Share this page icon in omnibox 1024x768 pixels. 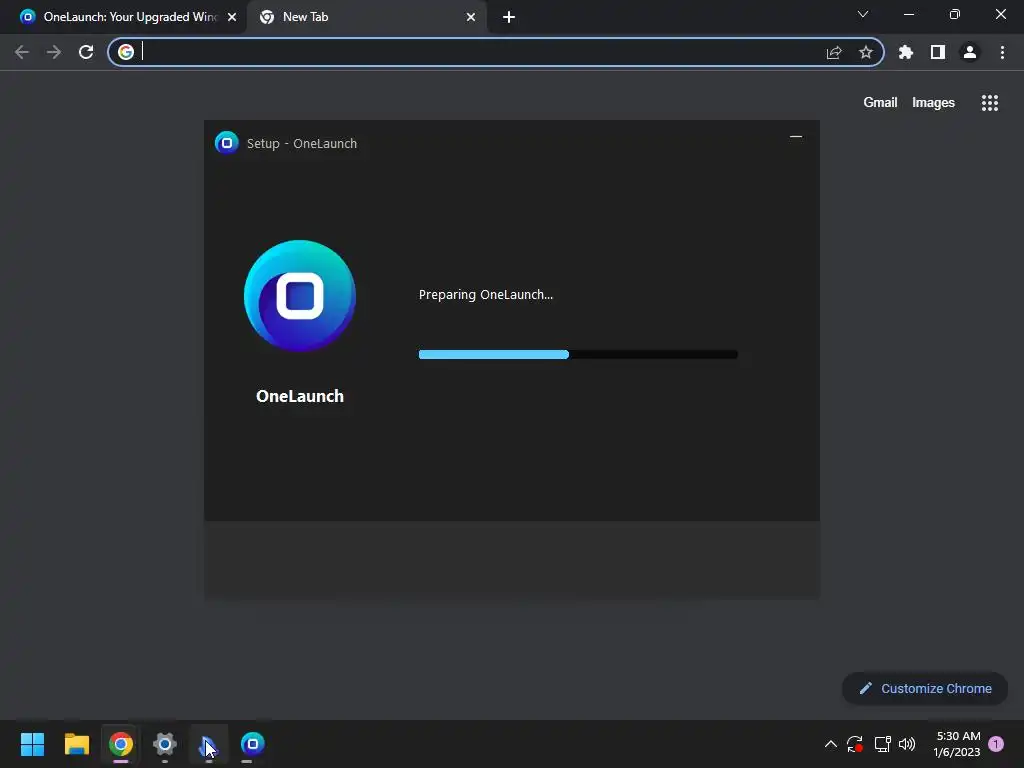click(x=834, y=52)
